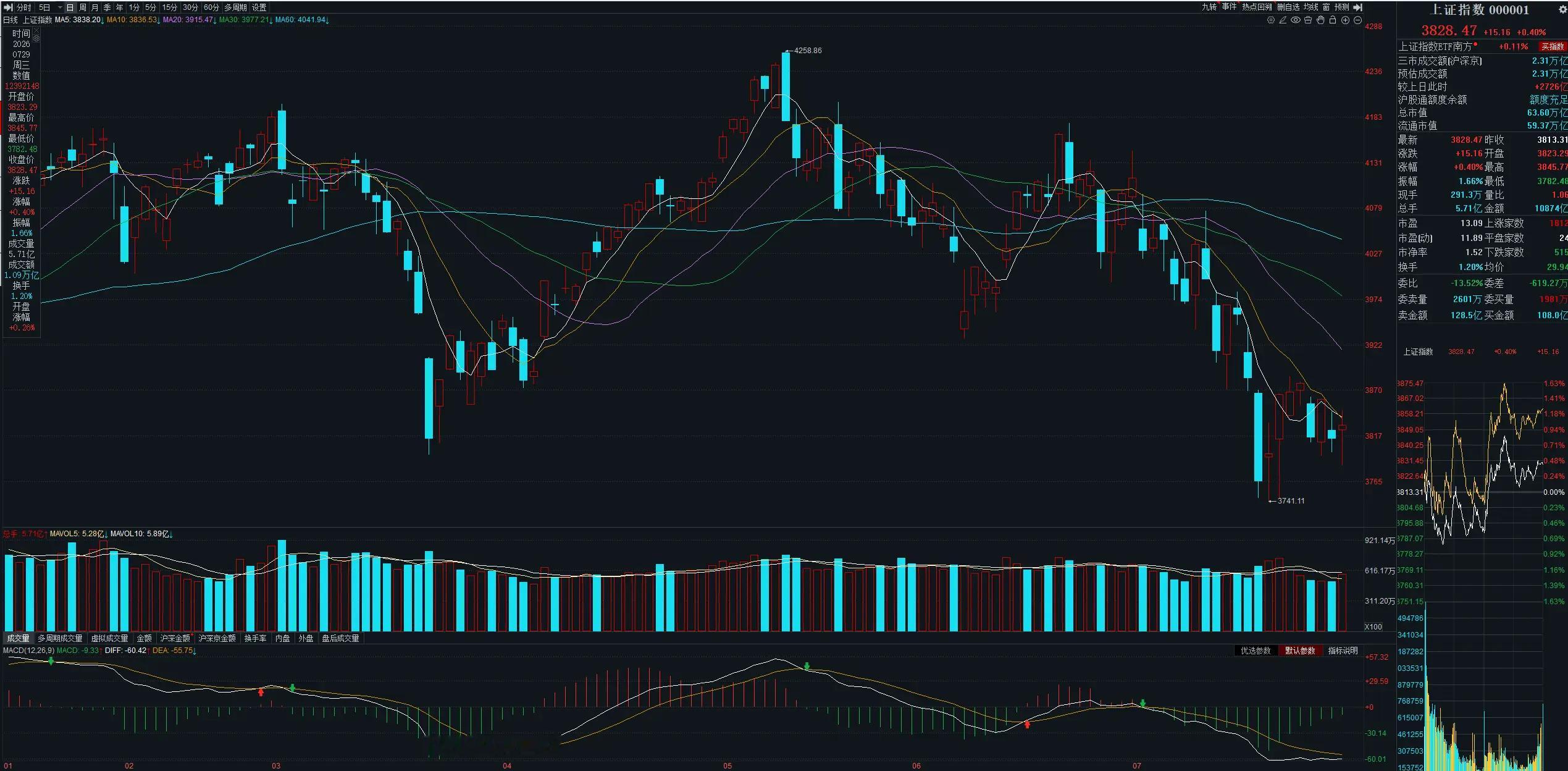Select 默认参数 for MACD
Image resolution: width=1568 pixels, height=771 pixels.
tap(1300, 651)
